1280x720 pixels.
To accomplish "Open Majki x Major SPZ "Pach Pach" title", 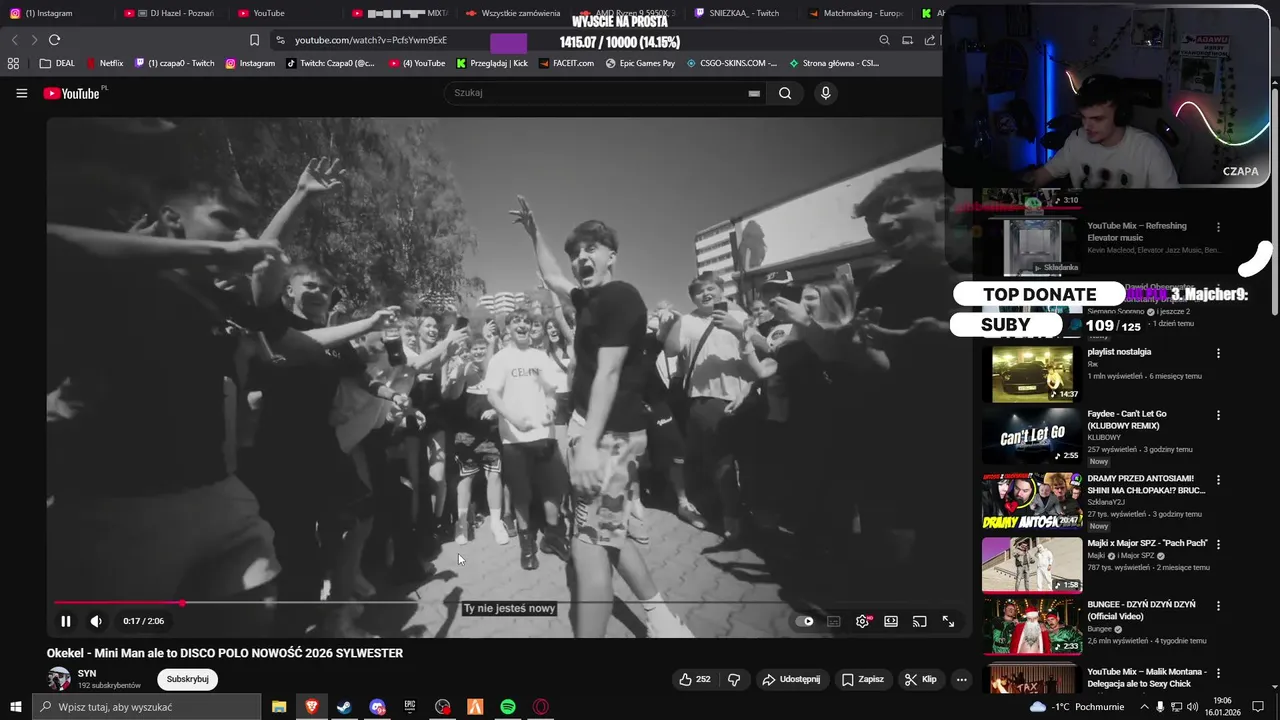I will click(x=1147, y=543).
